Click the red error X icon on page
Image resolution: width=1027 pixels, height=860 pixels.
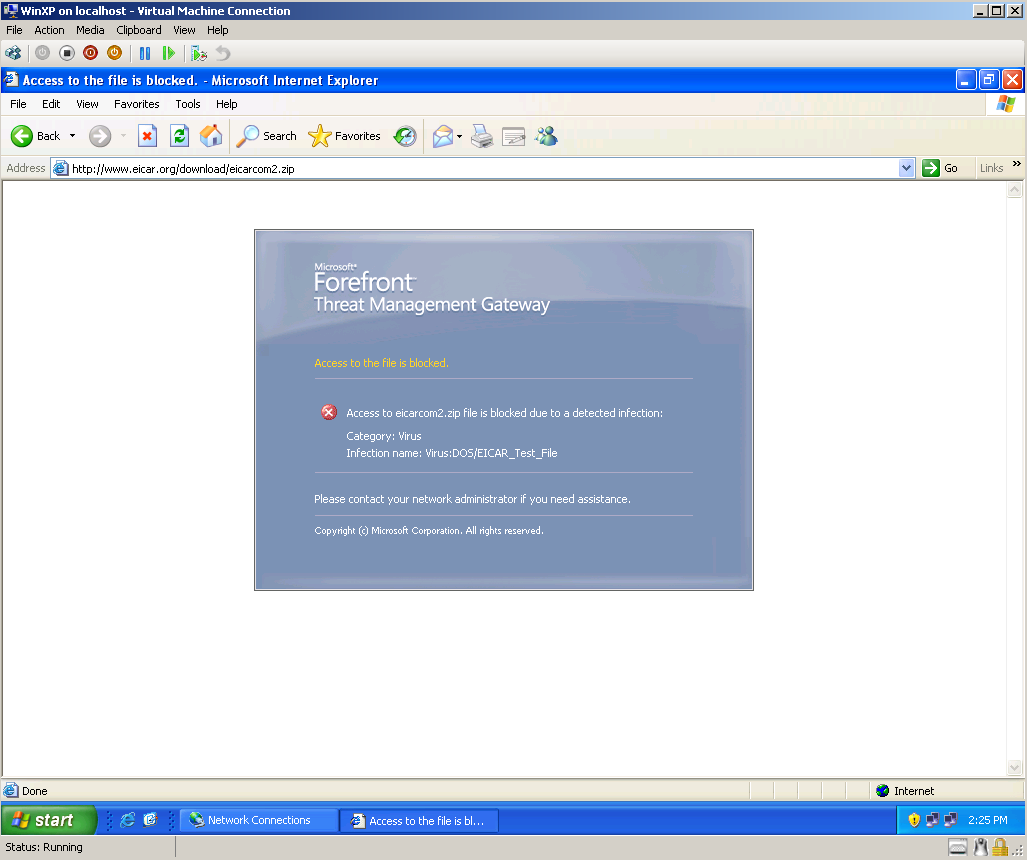(329, 412)
